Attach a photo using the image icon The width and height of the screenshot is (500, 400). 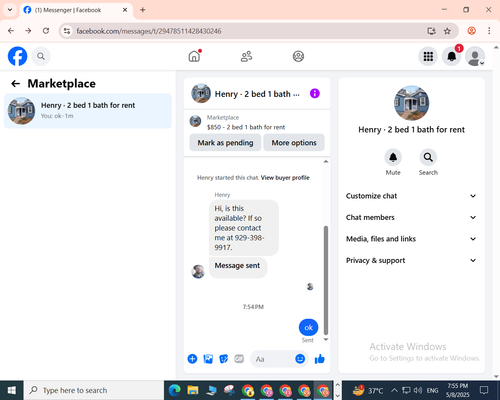[208, 359]
